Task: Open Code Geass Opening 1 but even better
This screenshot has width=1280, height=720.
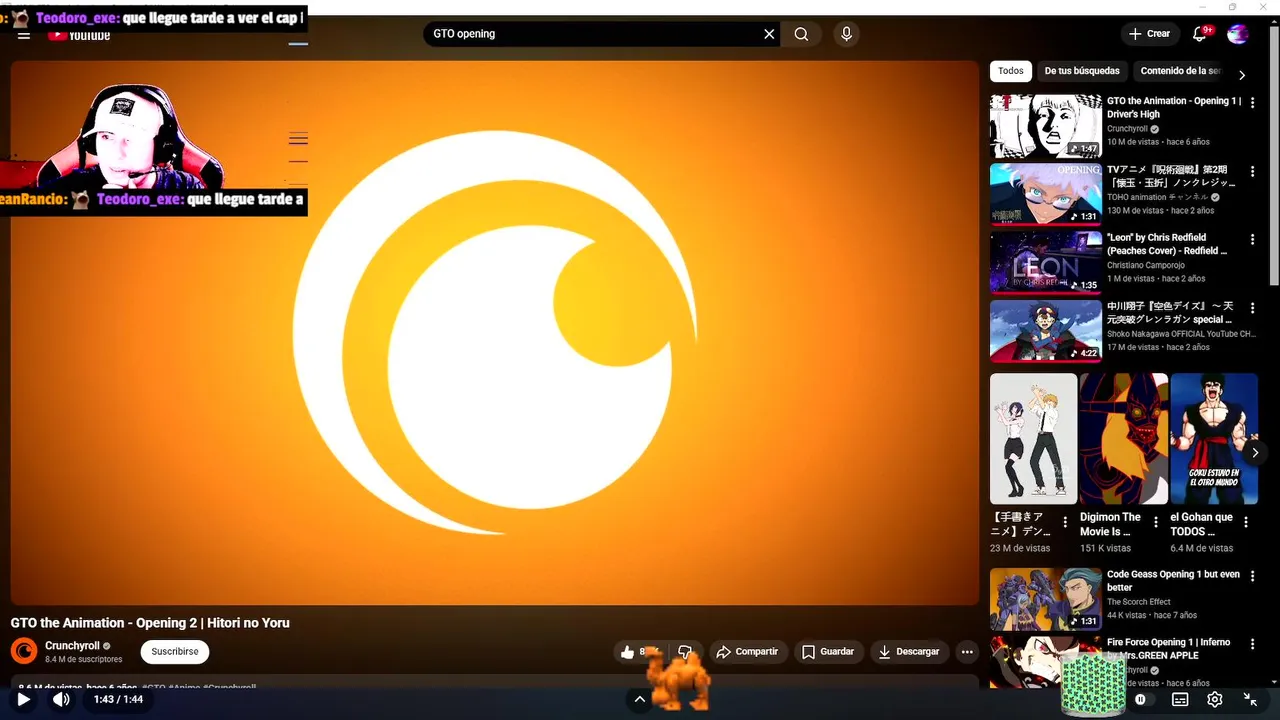Action: pyautogui.click(x=1173, y=581)
